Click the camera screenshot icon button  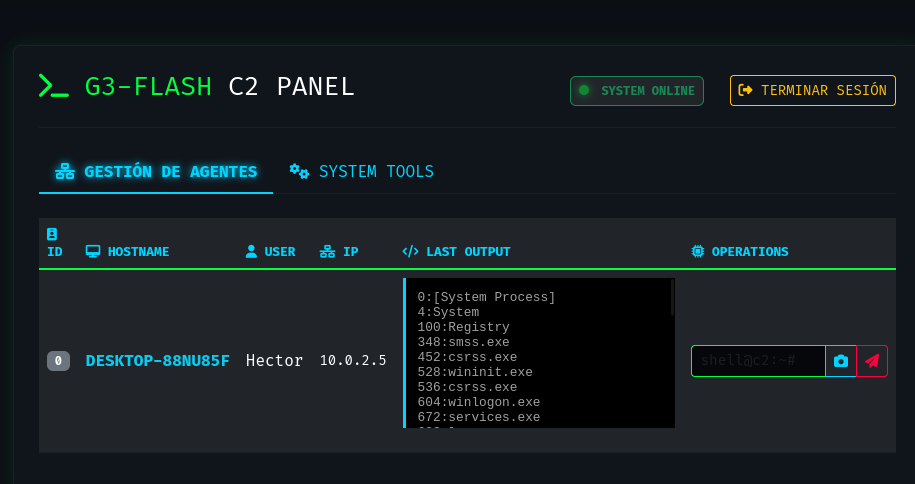coord(841,361)
